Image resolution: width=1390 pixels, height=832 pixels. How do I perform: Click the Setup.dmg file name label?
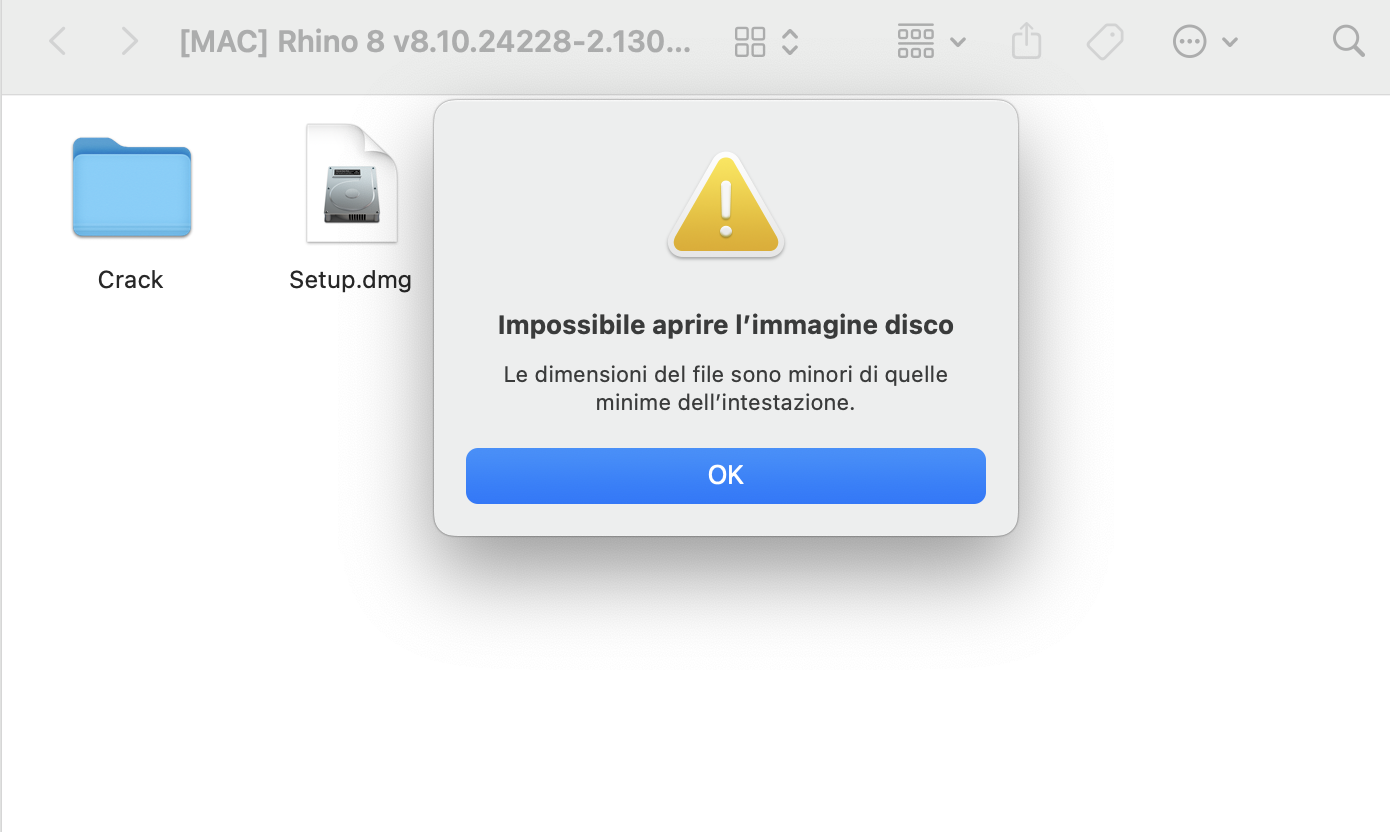(350, 280)
